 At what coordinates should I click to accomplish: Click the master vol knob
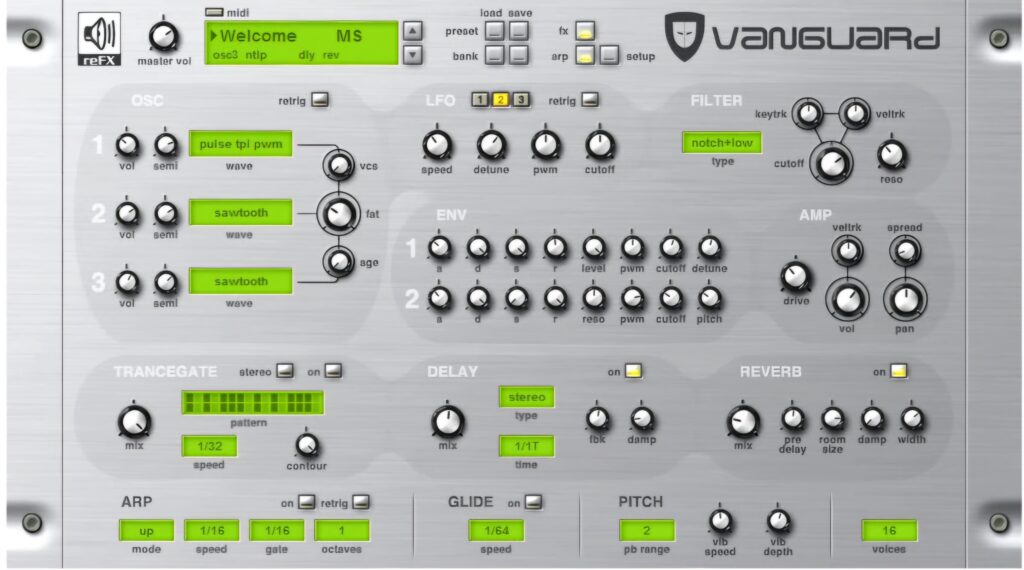pos(163,36)
